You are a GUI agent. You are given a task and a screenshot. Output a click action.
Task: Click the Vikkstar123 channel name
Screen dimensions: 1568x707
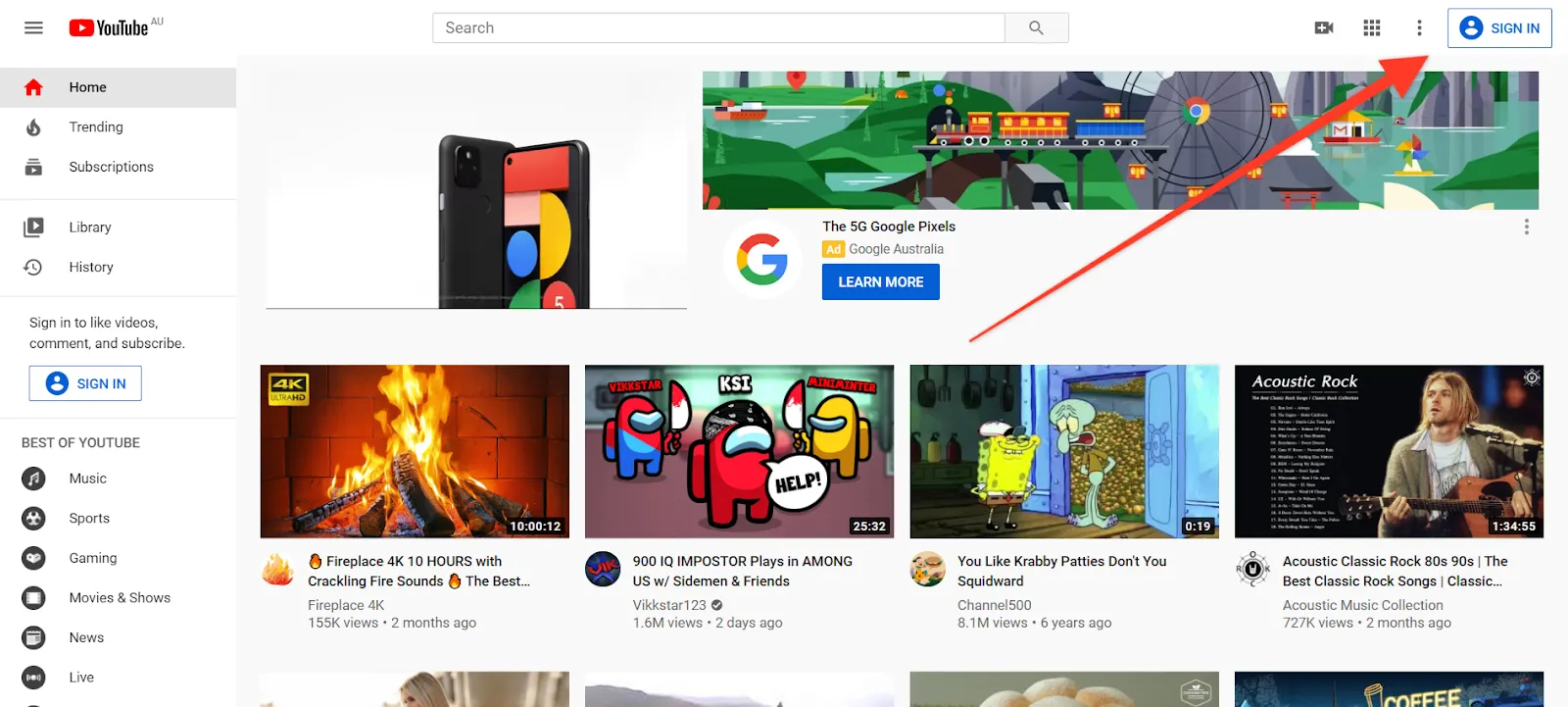669,605
